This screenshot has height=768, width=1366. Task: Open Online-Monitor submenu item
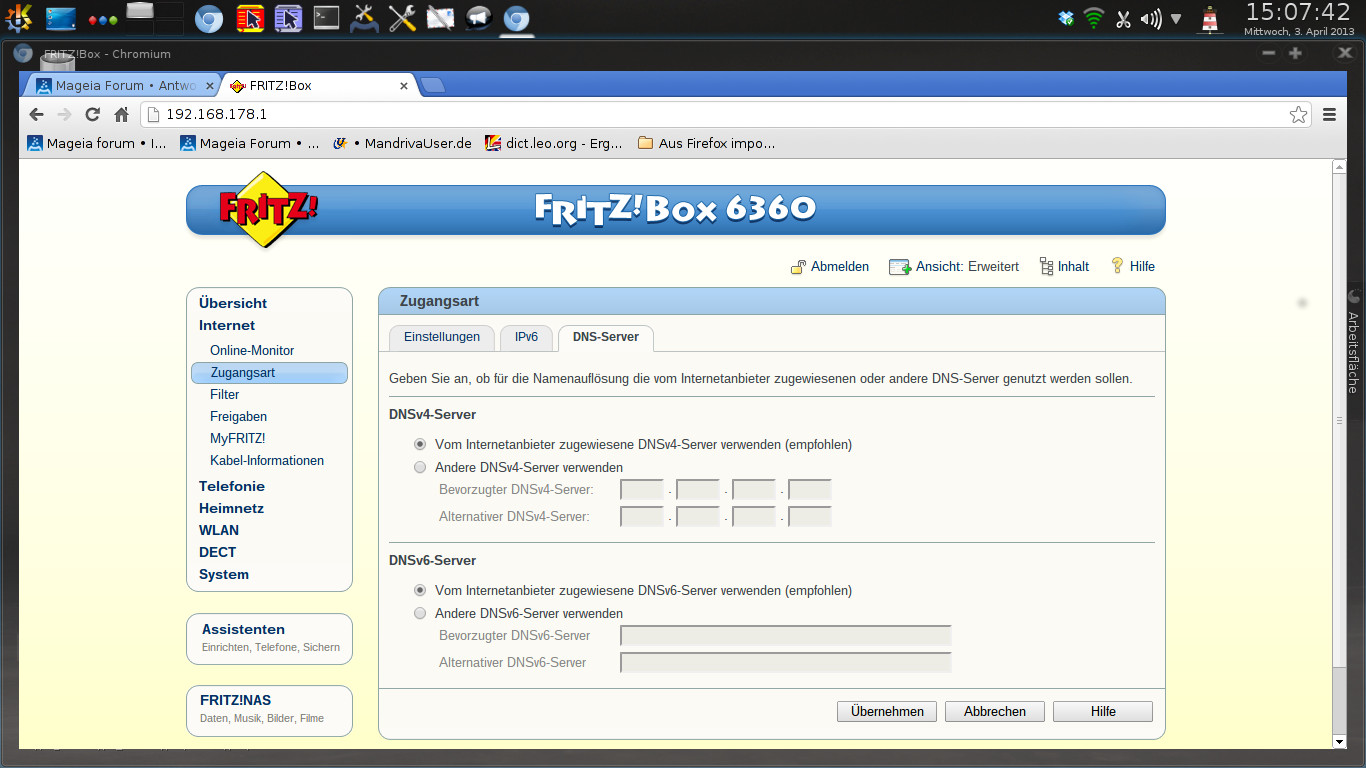click(x=252, y=350)
